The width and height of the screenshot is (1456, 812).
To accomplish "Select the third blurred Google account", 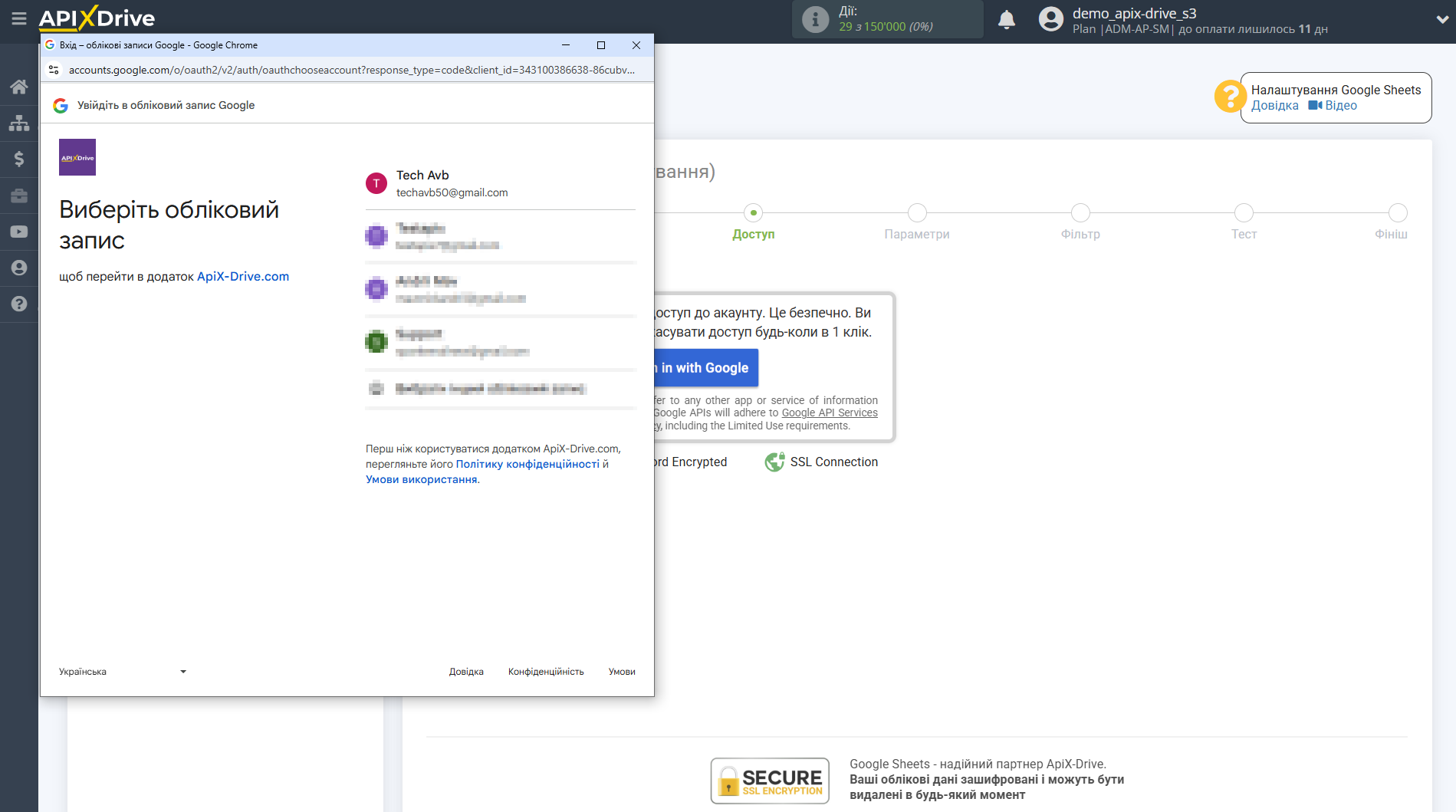I will [x=501, y=289].
